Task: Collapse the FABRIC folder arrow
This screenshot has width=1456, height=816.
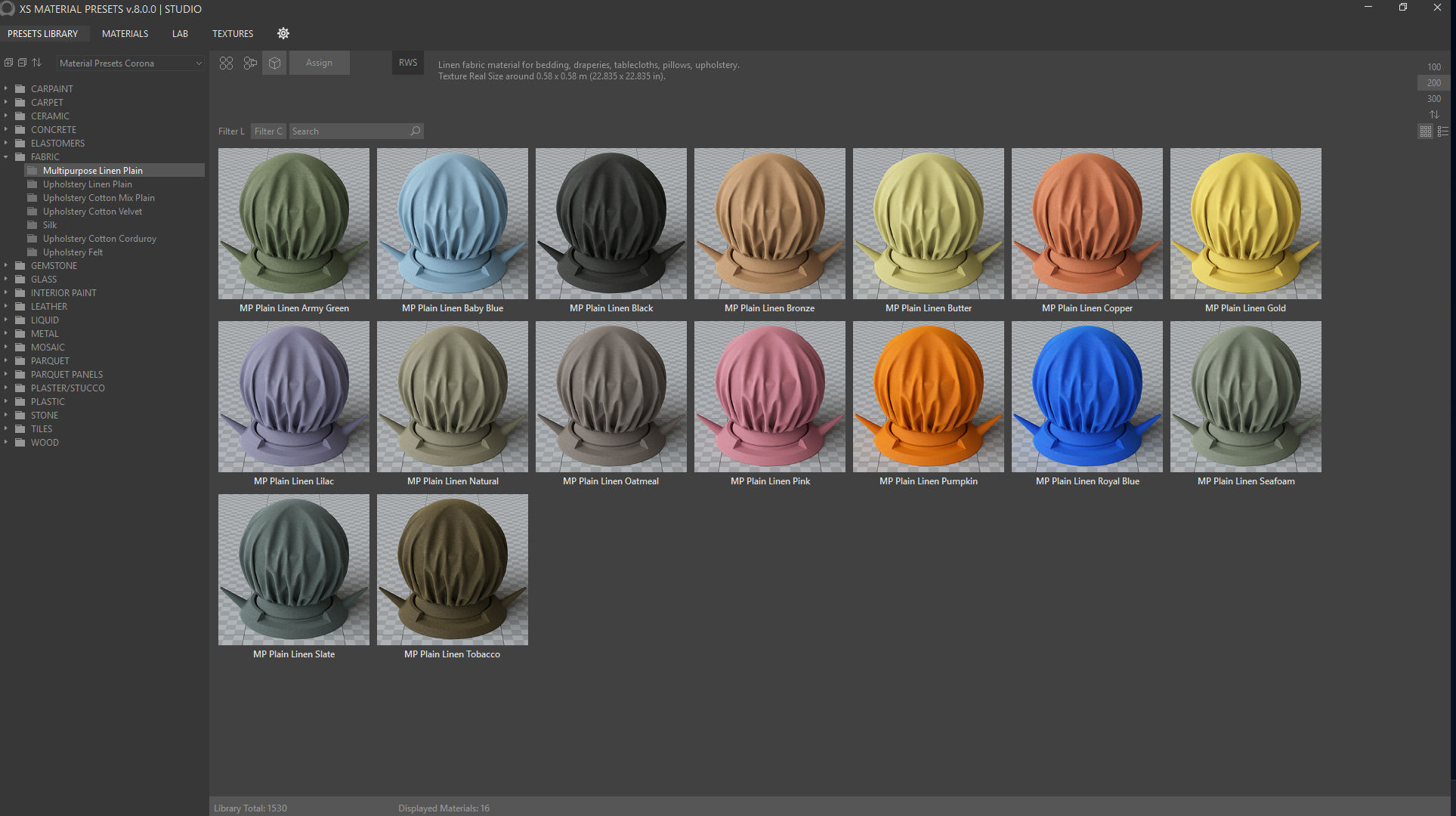Action: 6,156
